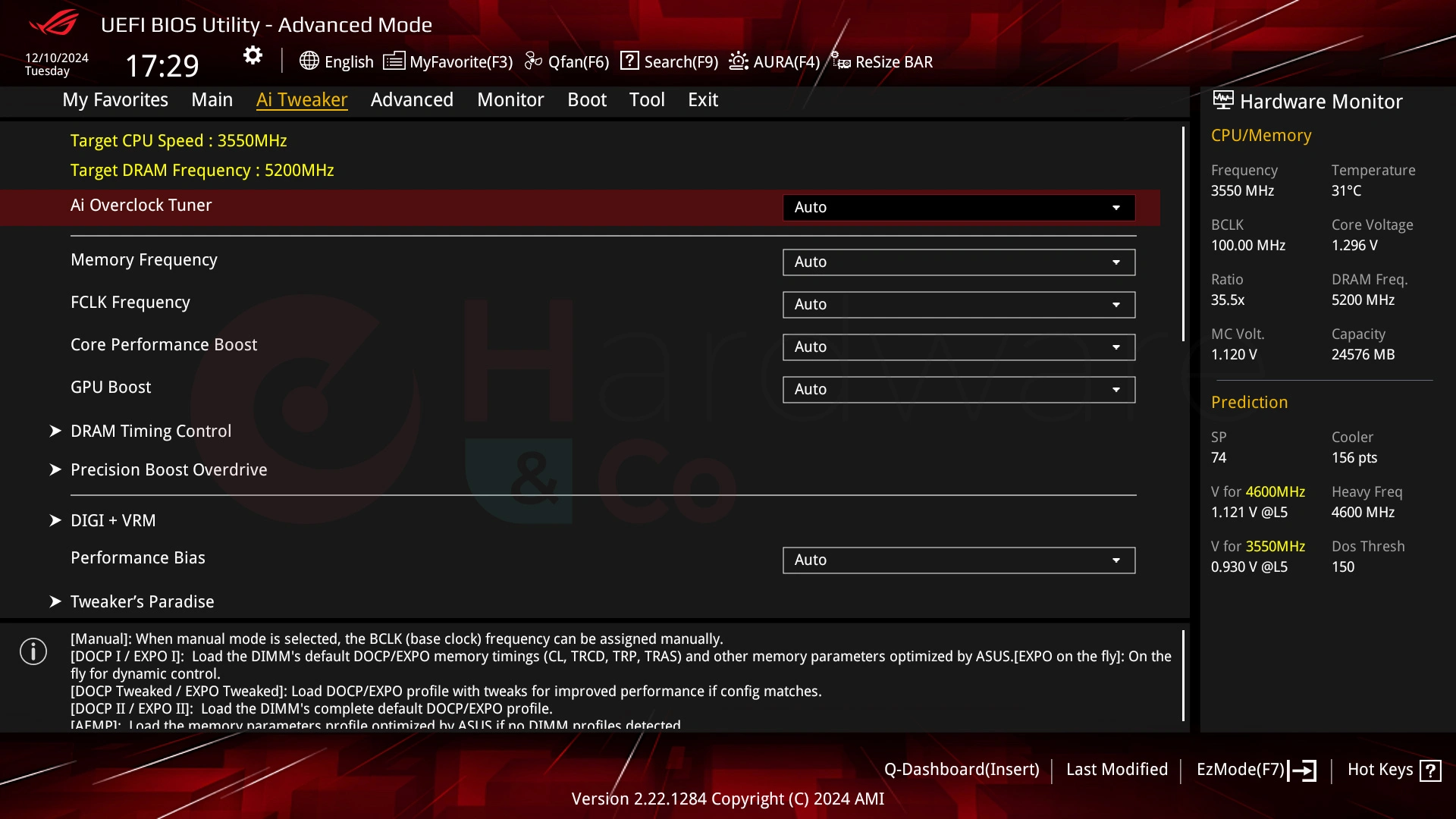Expand Precision Boost Overdrive settings

[x=168, y=469]
